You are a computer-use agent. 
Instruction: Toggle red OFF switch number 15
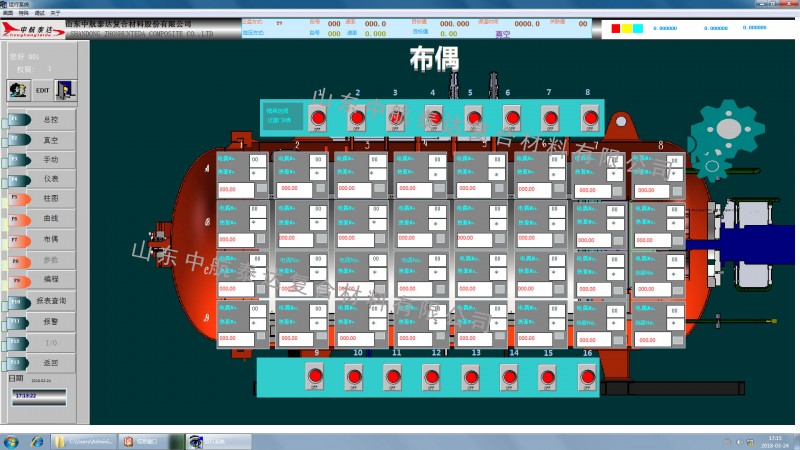coord(547,377)
